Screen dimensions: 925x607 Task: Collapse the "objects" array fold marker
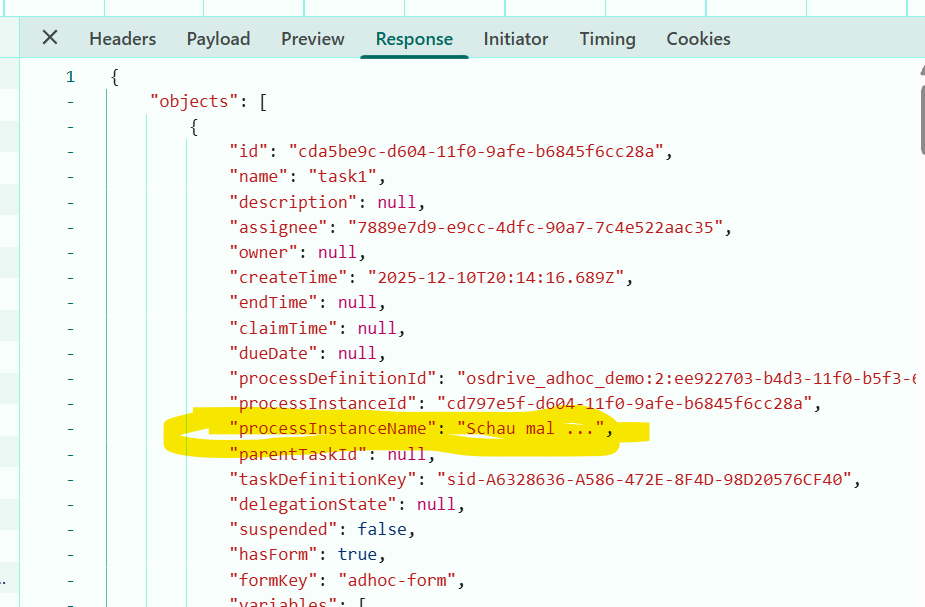click(70, 102)
